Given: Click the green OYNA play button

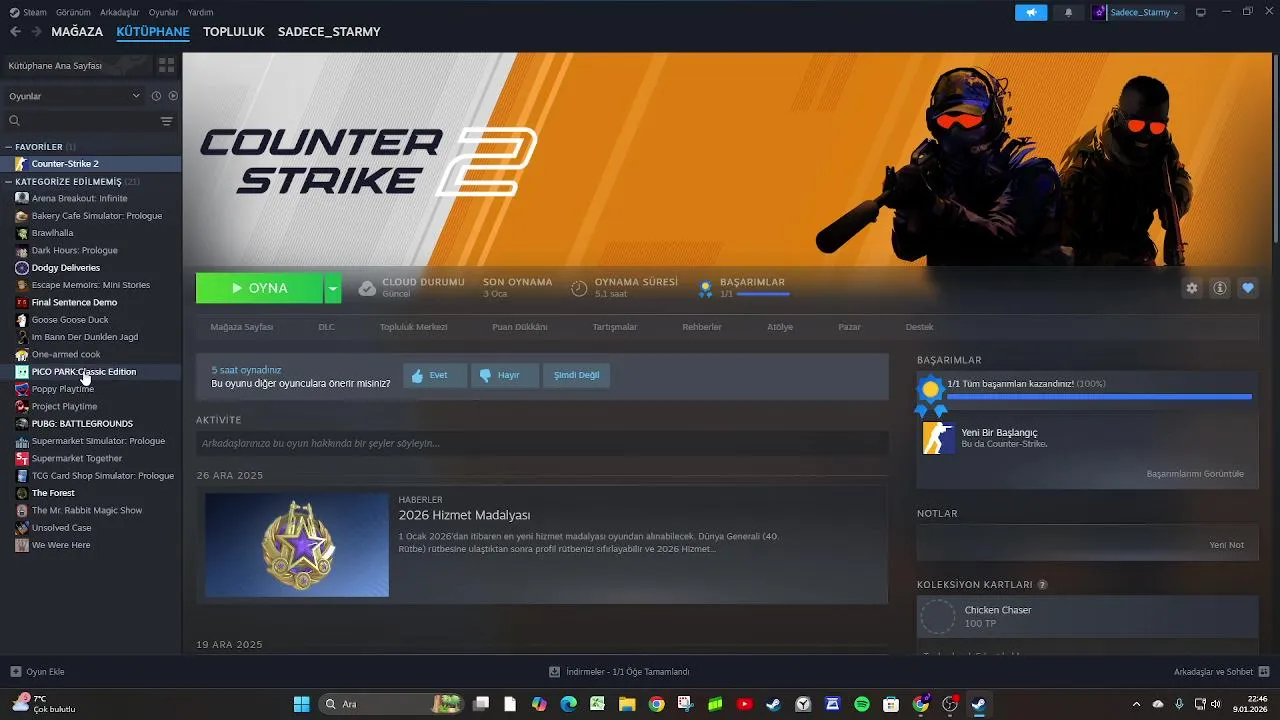Looking at the screenshot, I should coord(259,288).
